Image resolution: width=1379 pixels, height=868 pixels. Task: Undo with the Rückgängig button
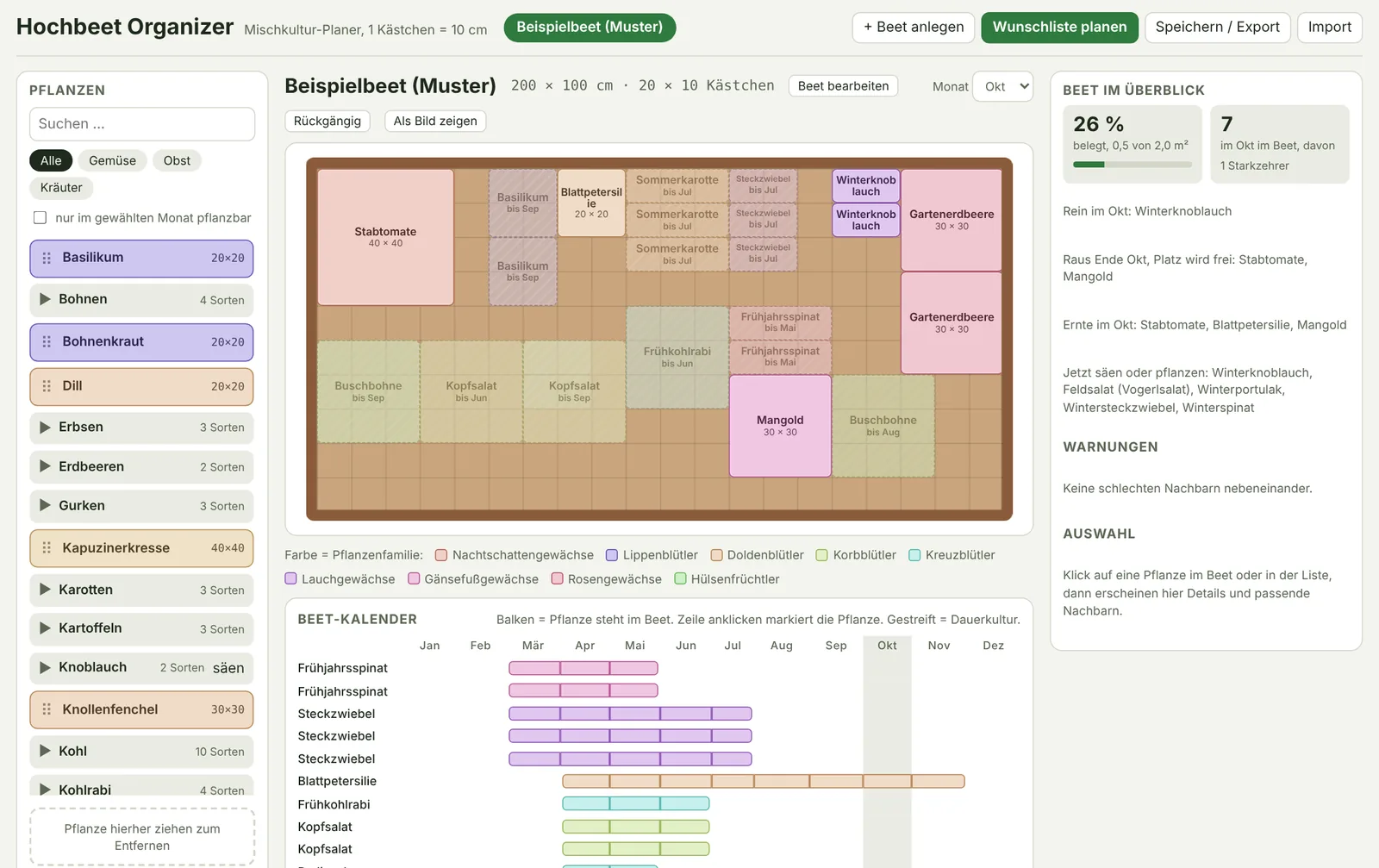click(328, 121)
